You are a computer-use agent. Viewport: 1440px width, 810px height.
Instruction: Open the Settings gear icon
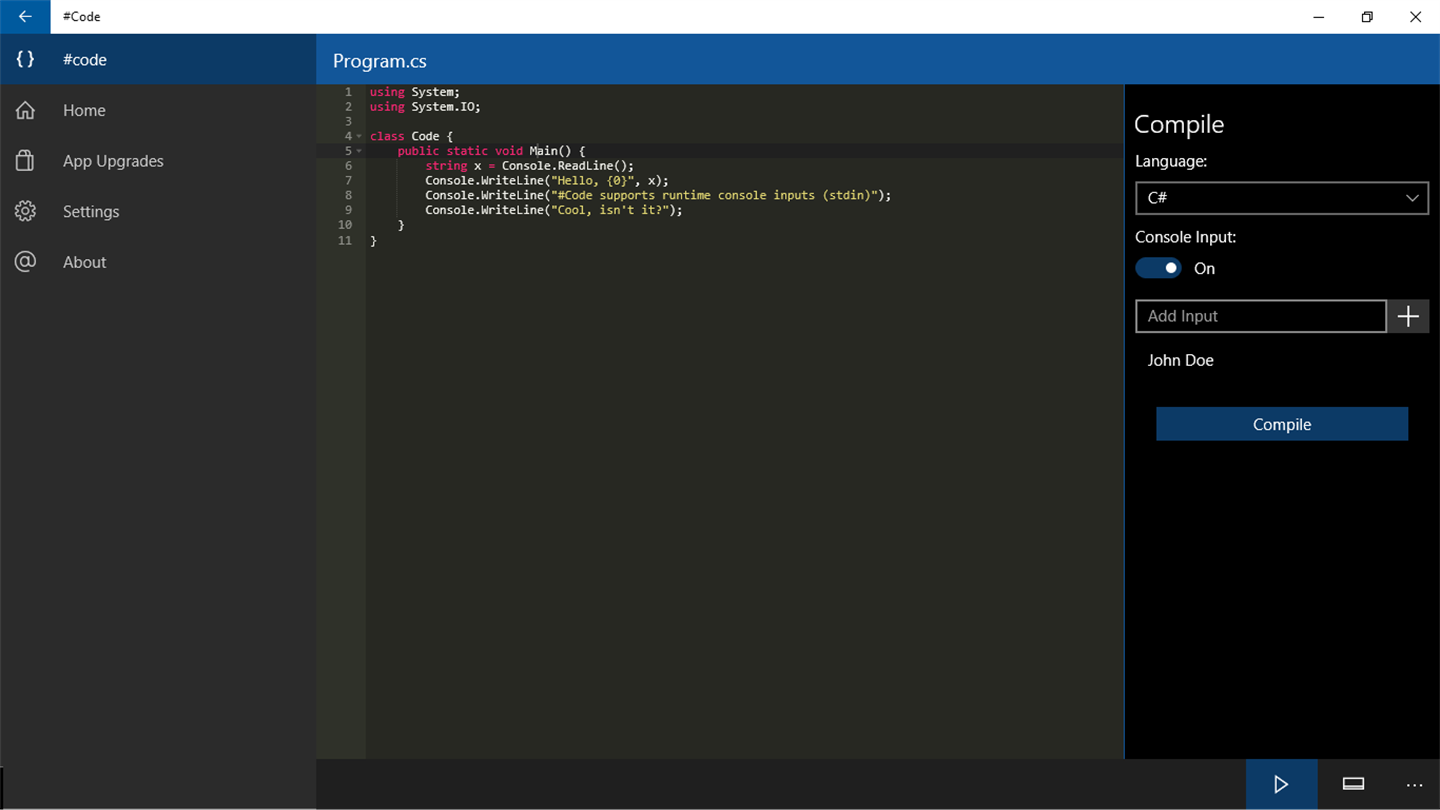tap(25, 211)
